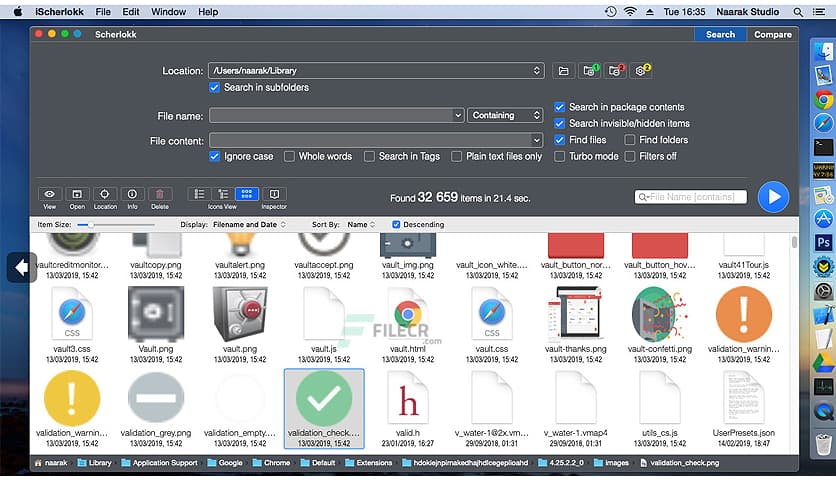
Task: Click Application Support in path bar
Action: [159, 463]
